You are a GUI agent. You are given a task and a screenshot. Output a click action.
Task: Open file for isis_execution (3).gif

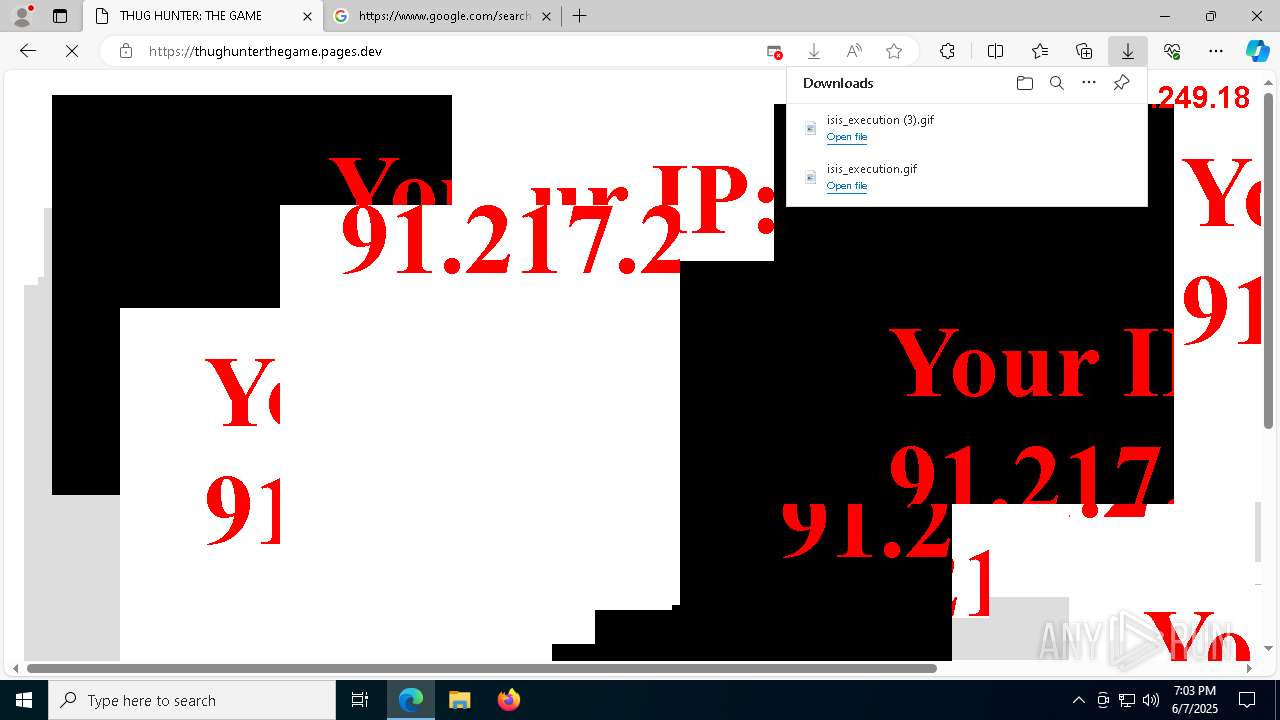[x=847, y=137]
